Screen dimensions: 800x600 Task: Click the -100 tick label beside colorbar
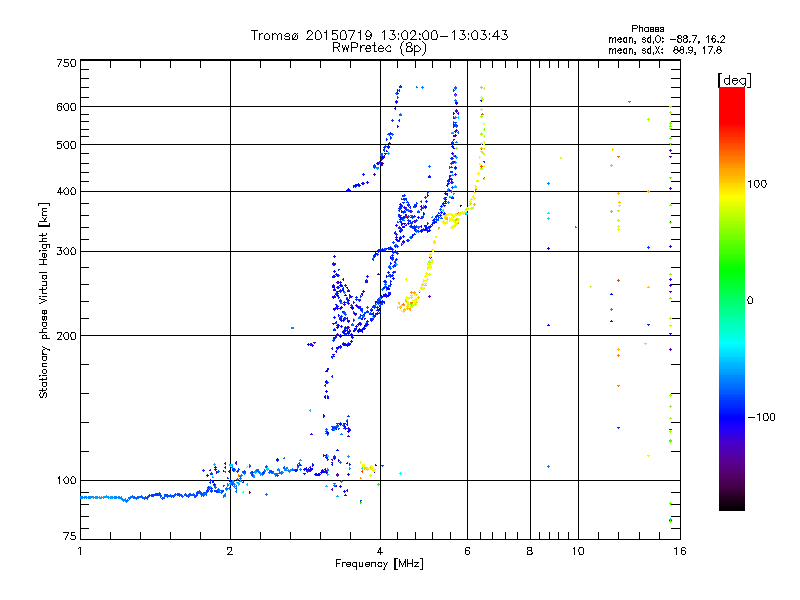point(759,416)
